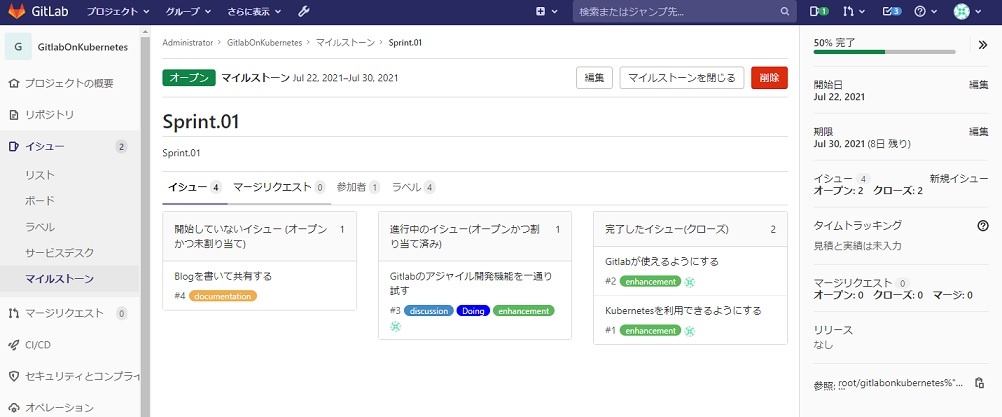Viewport: 1002px width, 417px height.
Task: Open issue Kubernetesを利用できるようにする
Action: pos(683,311)
